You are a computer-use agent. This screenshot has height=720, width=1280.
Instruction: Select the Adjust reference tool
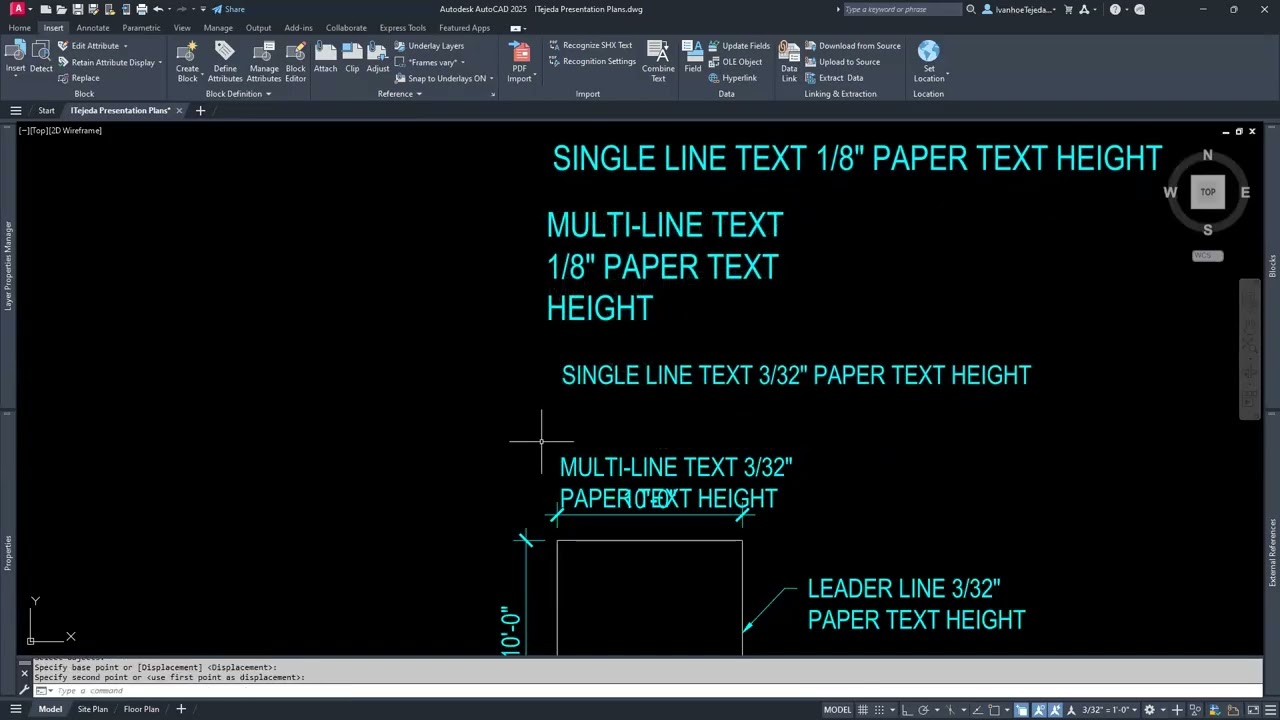[378, 57]
